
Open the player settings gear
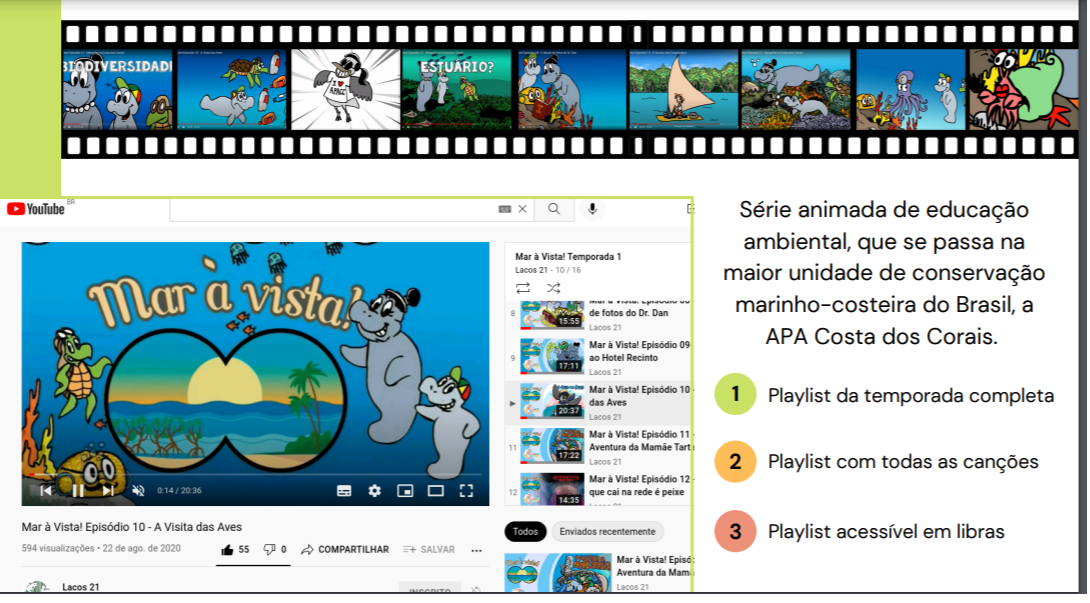pyautogui.click(x=375, y=491)
